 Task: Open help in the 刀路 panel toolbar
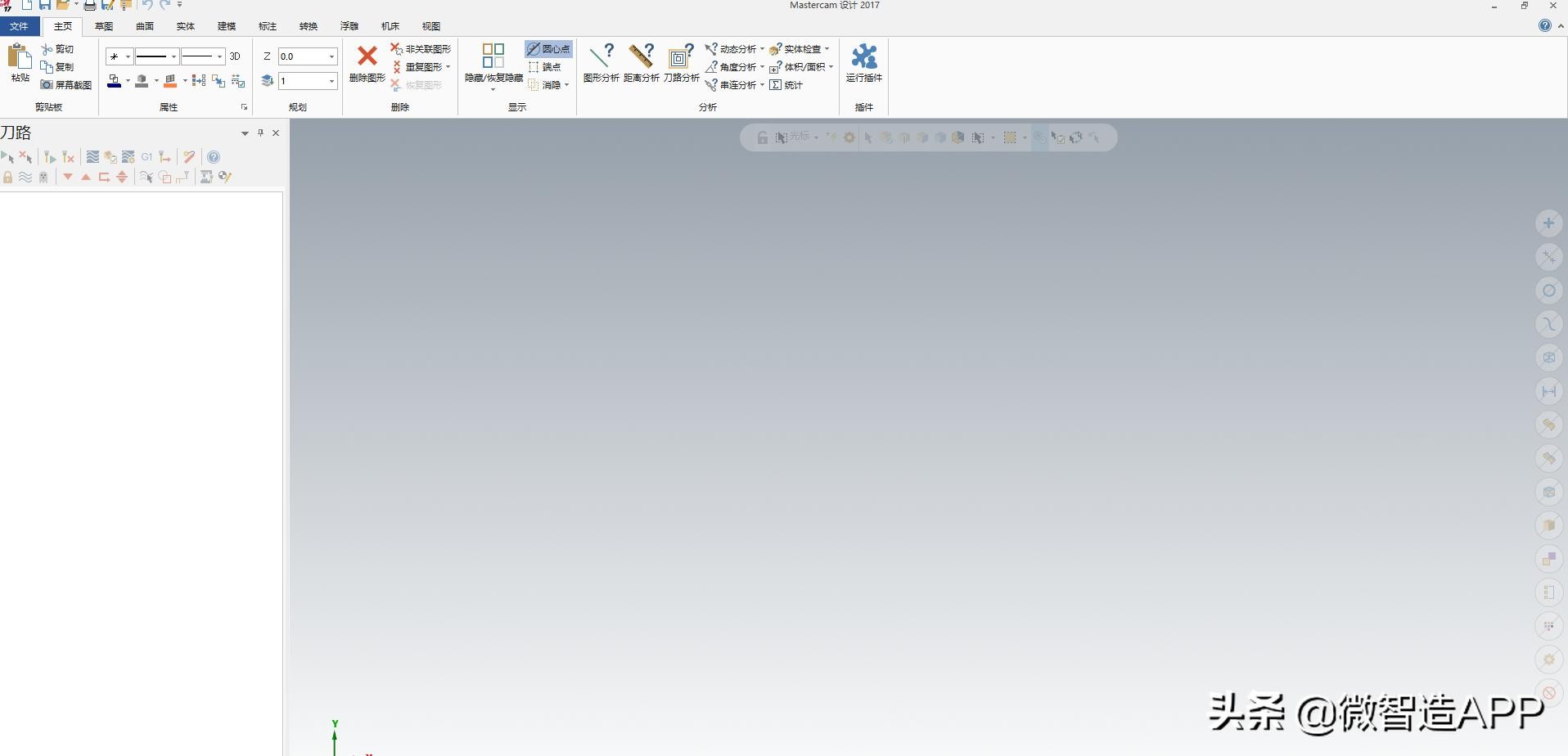click(214, 157)
